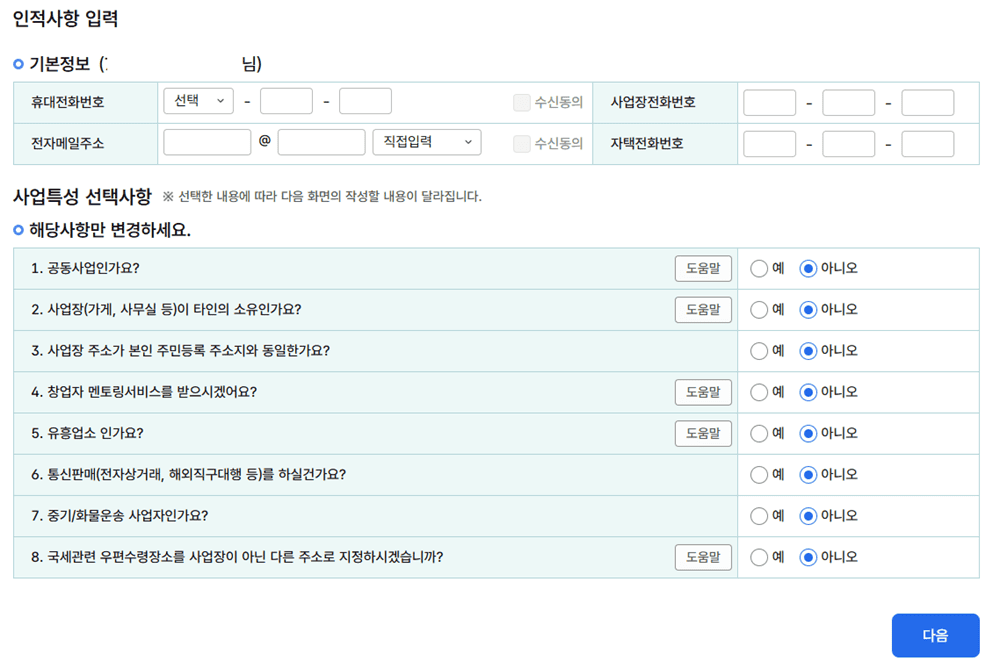The width and height of the screenshot is (1000, 668).
Task: Click the 사업장전화번호 label
Action: (653, 102)
